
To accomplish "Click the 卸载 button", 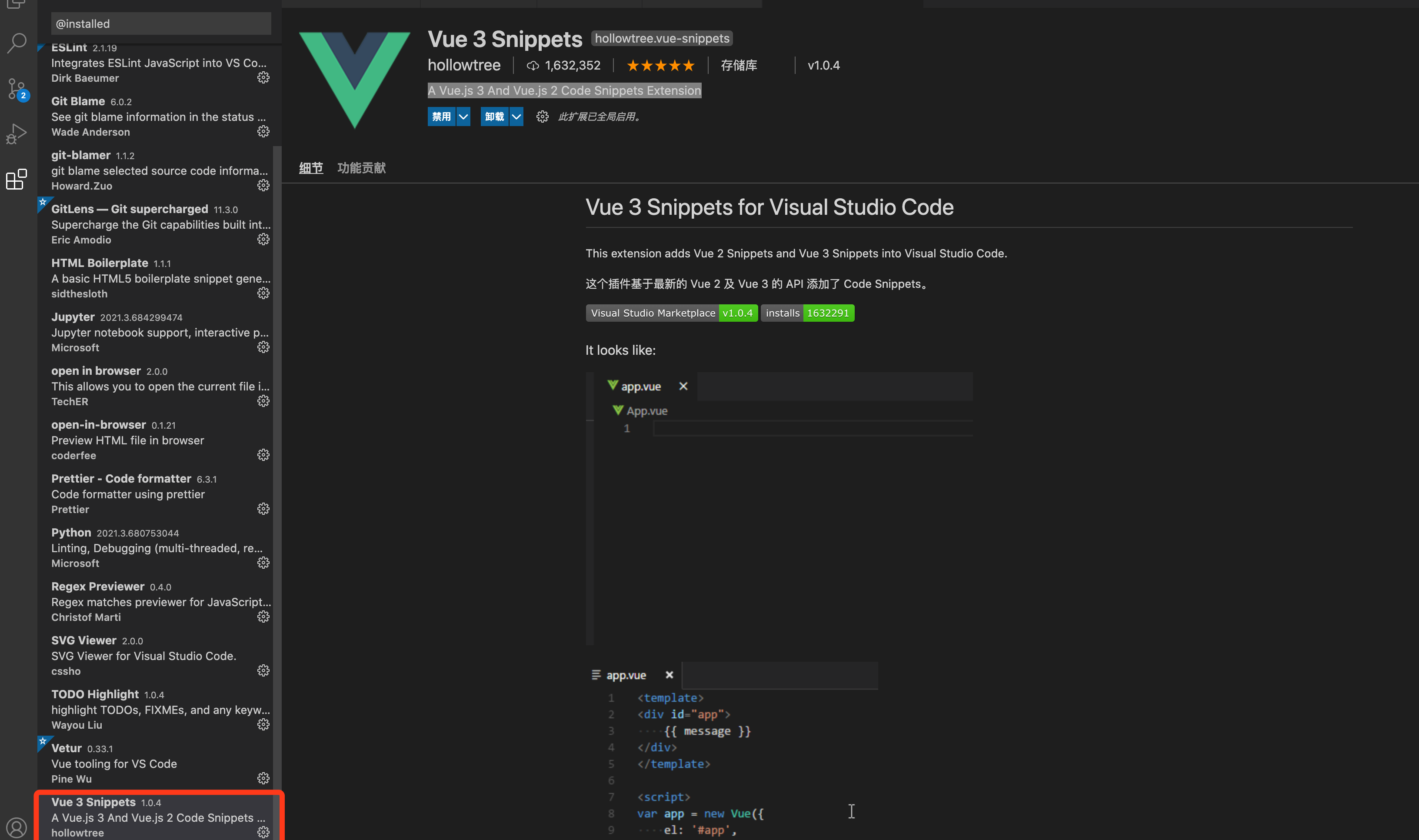I will point(494,117).
